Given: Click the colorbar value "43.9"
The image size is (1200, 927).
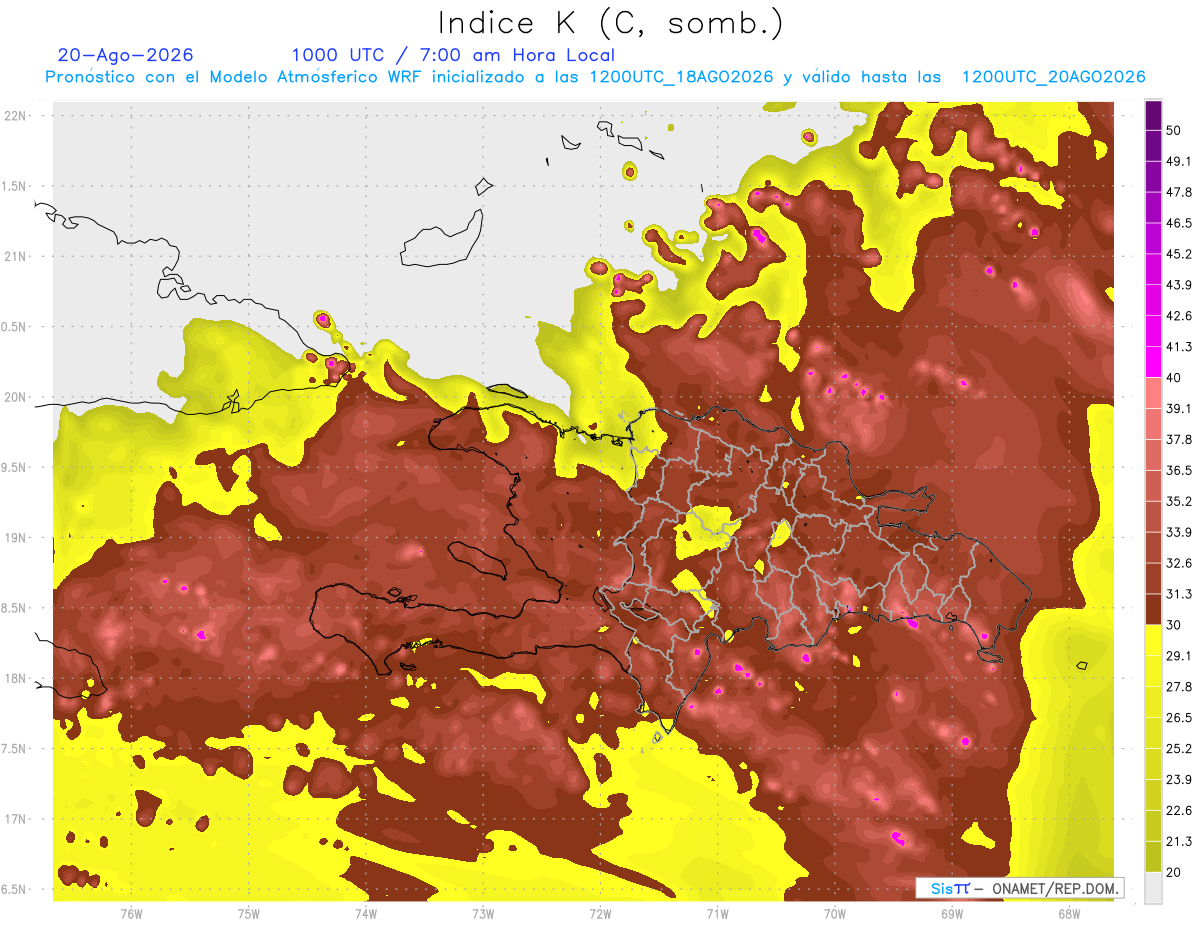Looking at the screenshot, I should coord(1178,285).
